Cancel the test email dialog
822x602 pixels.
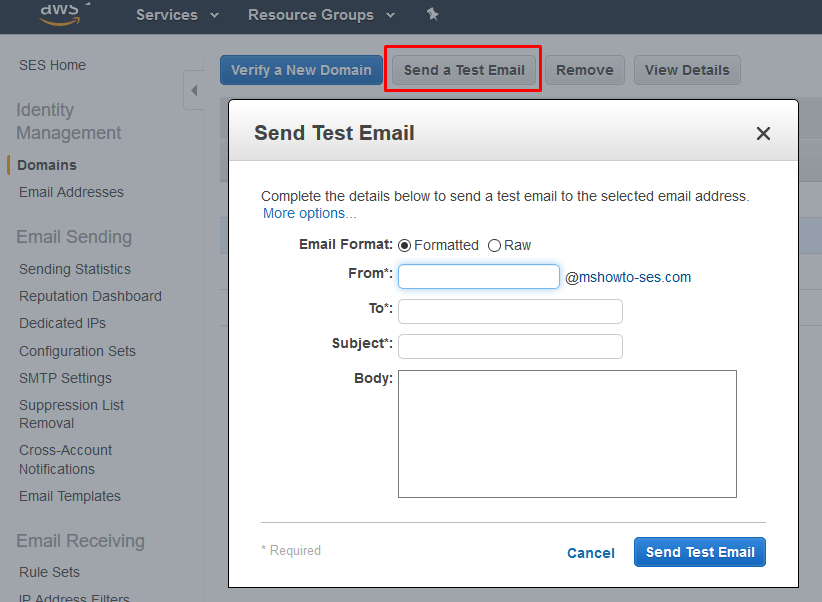pyautogui.click(x=591, y=553)
